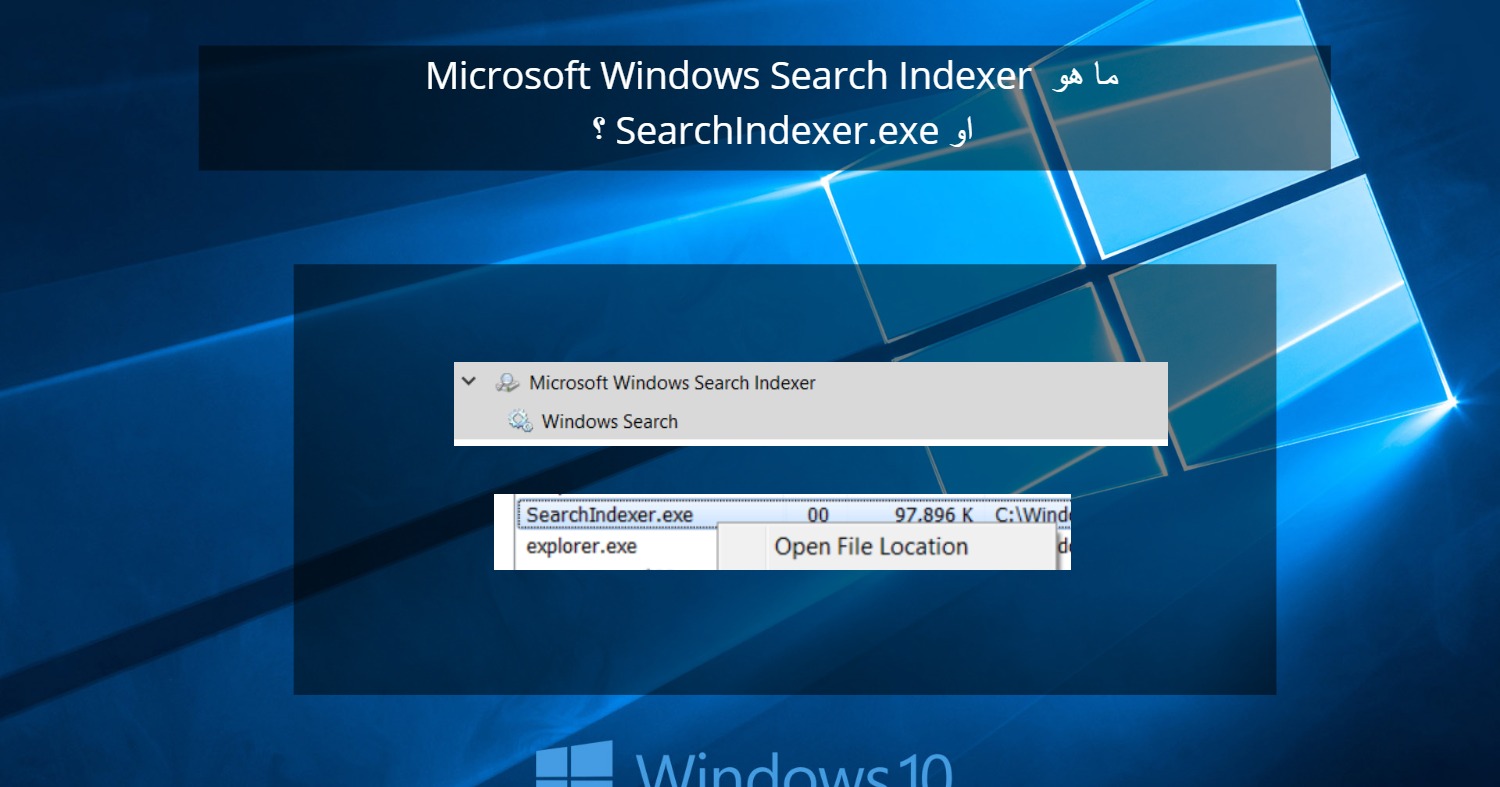The width and height of the screenshot is (1500, 787).
Task: Collapse the Microsoft Windows Search Indexer chevron
Action: [x=468, y=381]
